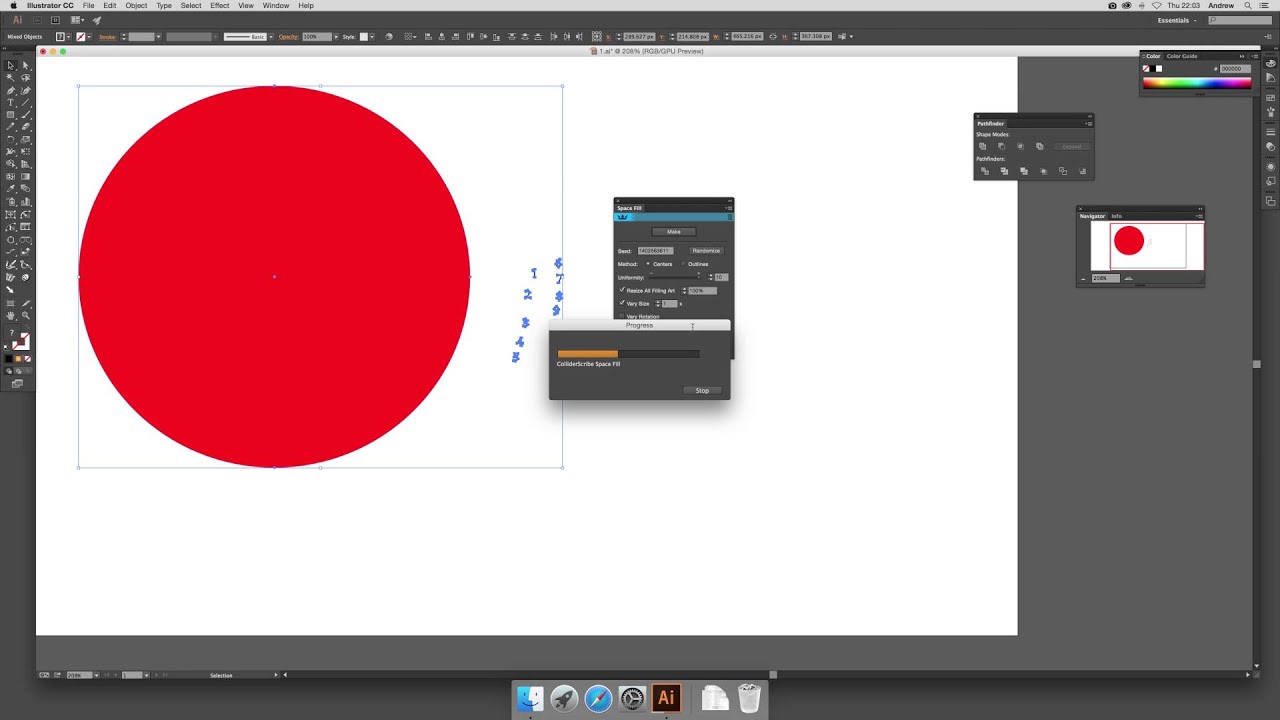Click the Seed input field
This screenshot has width=1280, height=720.
click(655, 251)
